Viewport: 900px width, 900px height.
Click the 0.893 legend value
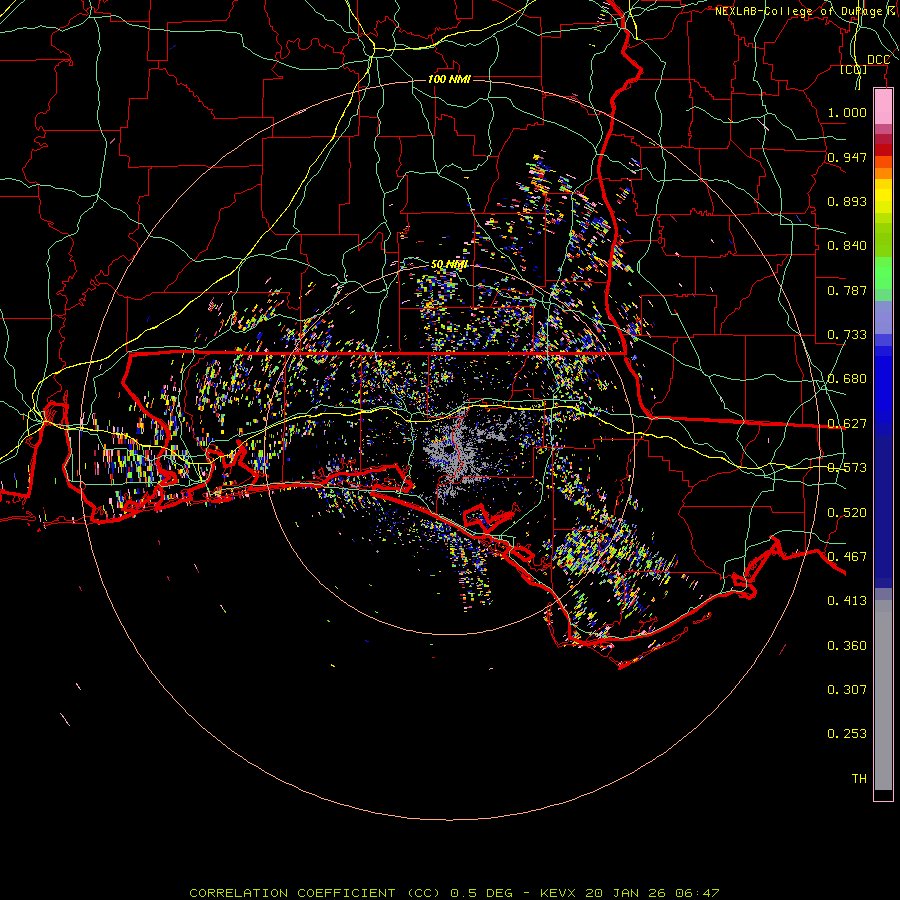point(847,201)
